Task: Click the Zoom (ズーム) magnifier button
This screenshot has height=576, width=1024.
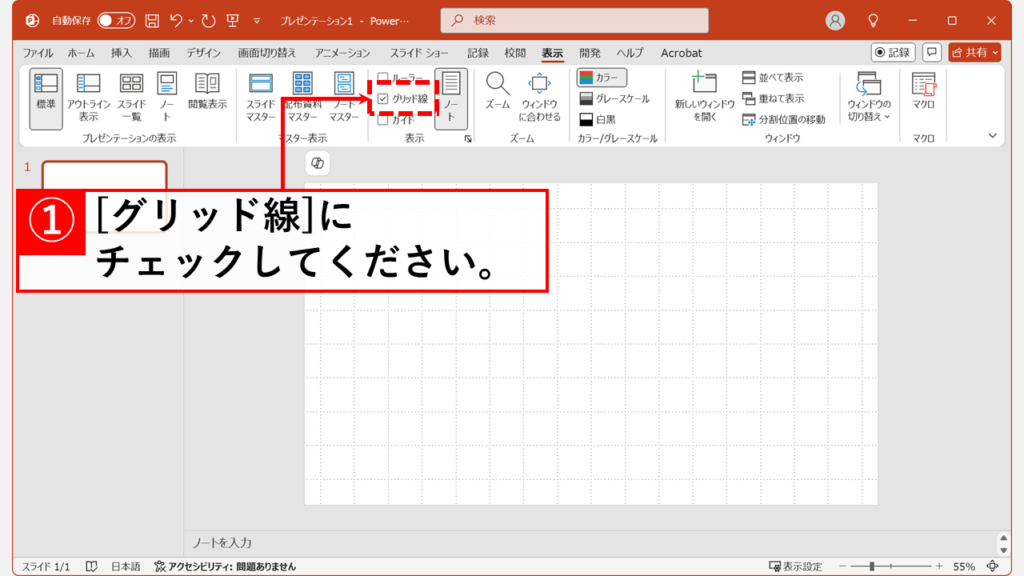Action: pyautogui.click(x=498, y=91)
